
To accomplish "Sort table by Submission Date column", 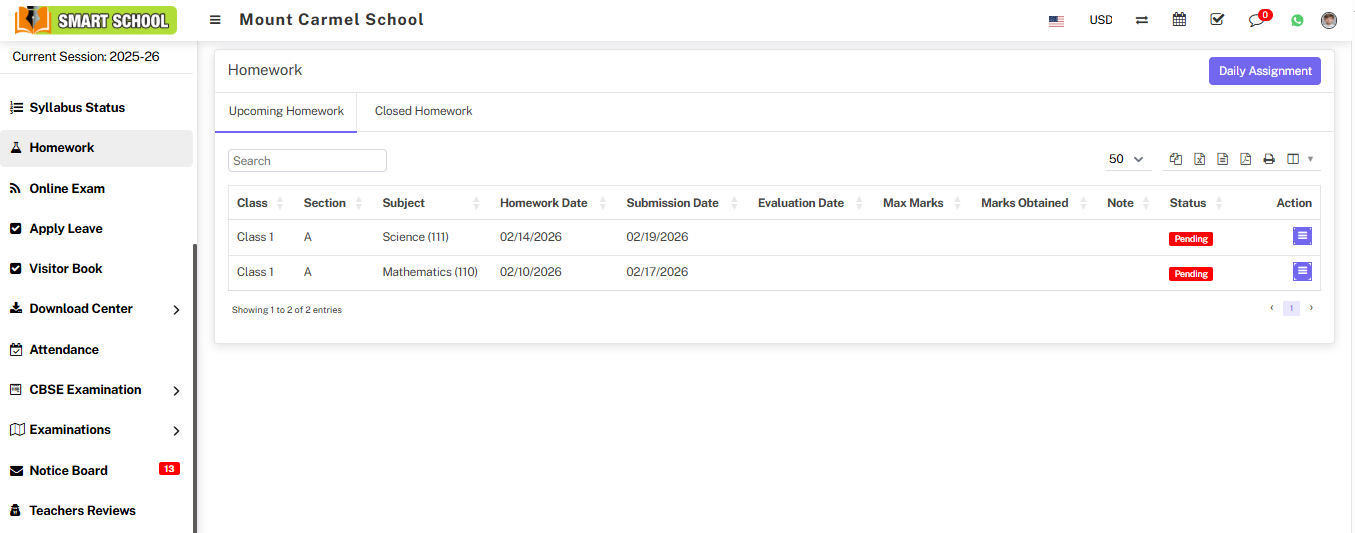I will (672, 203).
